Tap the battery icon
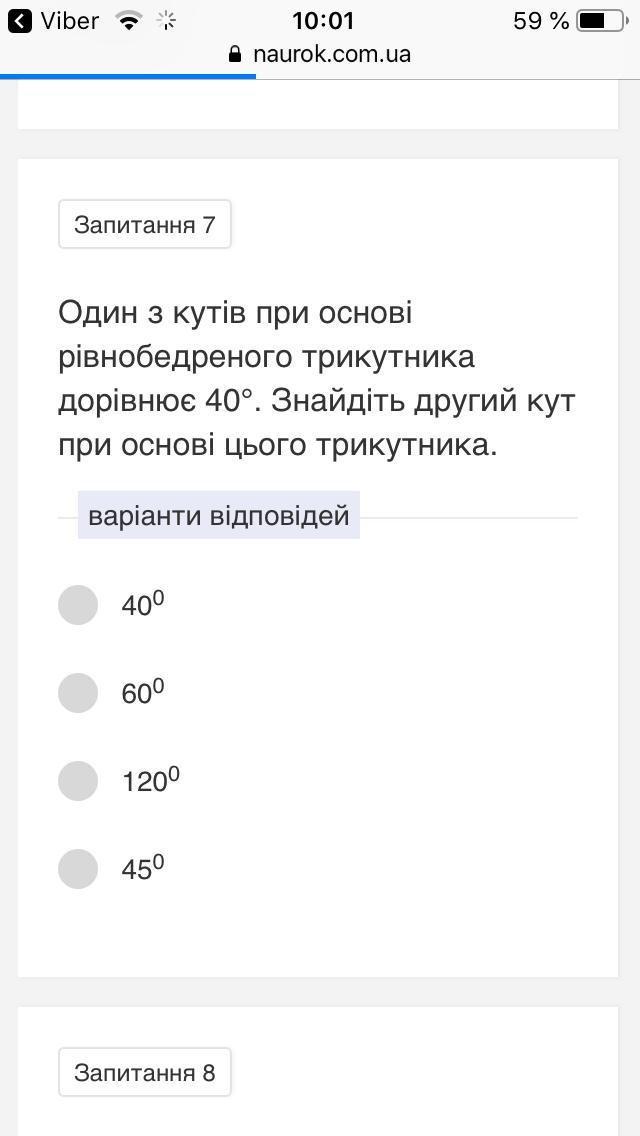 coord(601,21)
